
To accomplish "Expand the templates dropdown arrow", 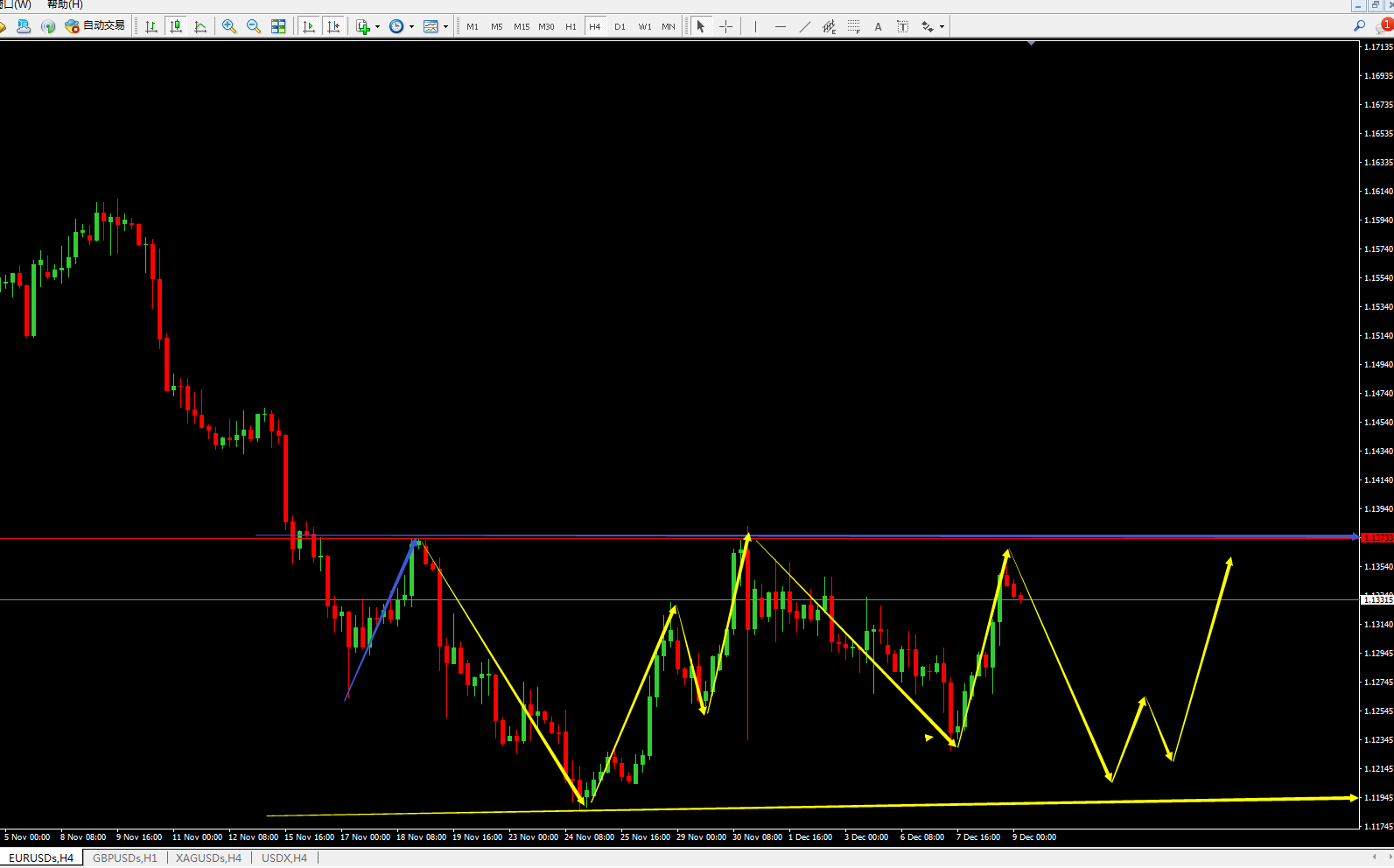I will (445, 26).
